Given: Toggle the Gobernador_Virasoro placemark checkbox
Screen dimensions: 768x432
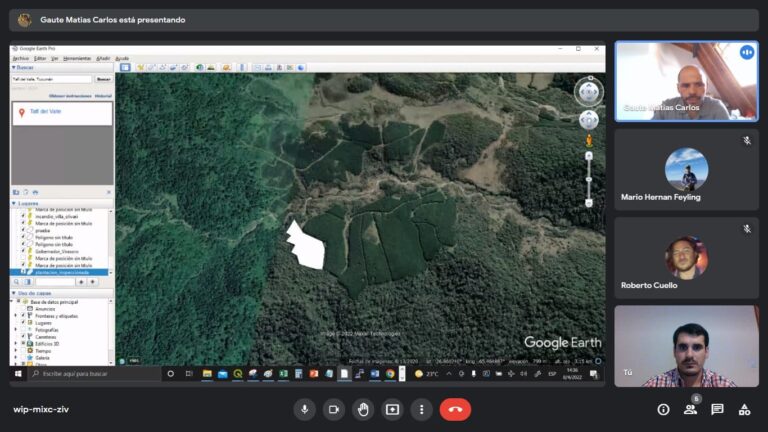Looking at the screenshot, I should click(24, 251).
